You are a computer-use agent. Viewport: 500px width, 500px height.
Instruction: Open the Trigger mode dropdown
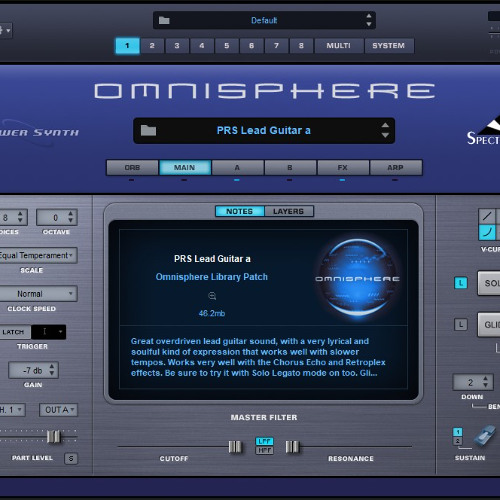point(49,332)
